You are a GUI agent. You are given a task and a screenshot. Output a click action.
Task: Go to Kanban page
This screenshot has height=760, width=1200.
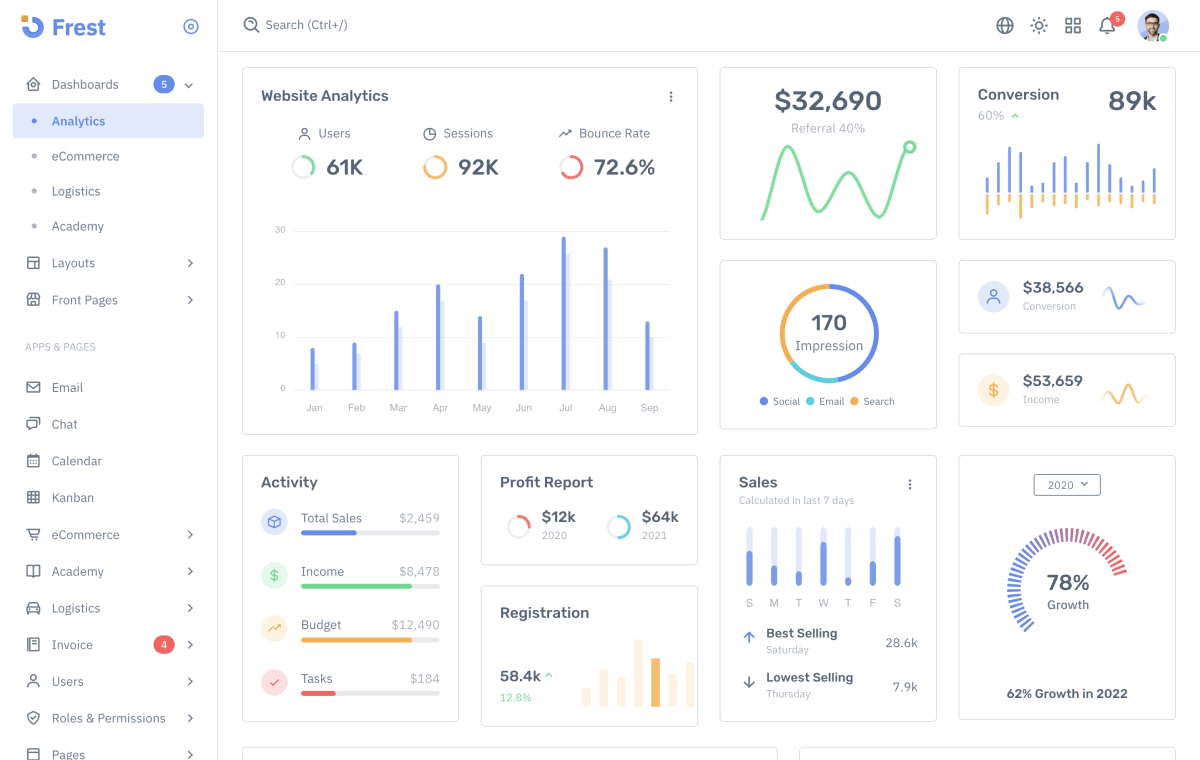(x=72, y=498)
